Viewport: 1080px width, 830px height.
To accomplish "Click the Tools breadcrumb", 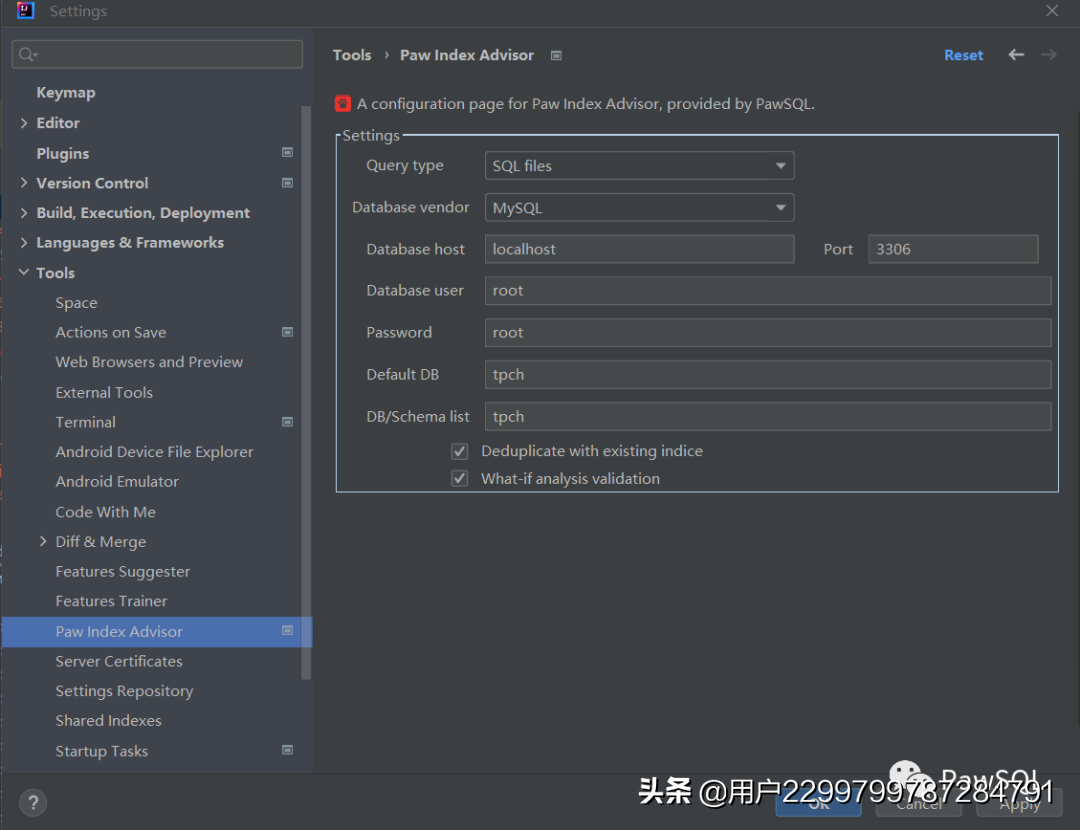I will point(352,55).
